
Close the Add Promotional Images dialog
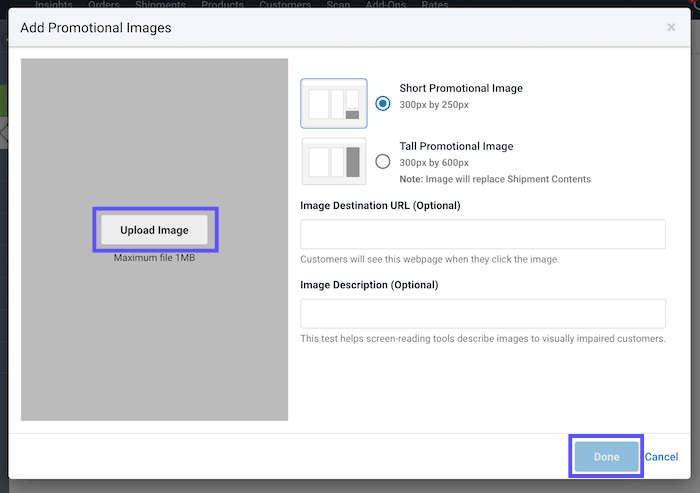[x=671, y=27]
